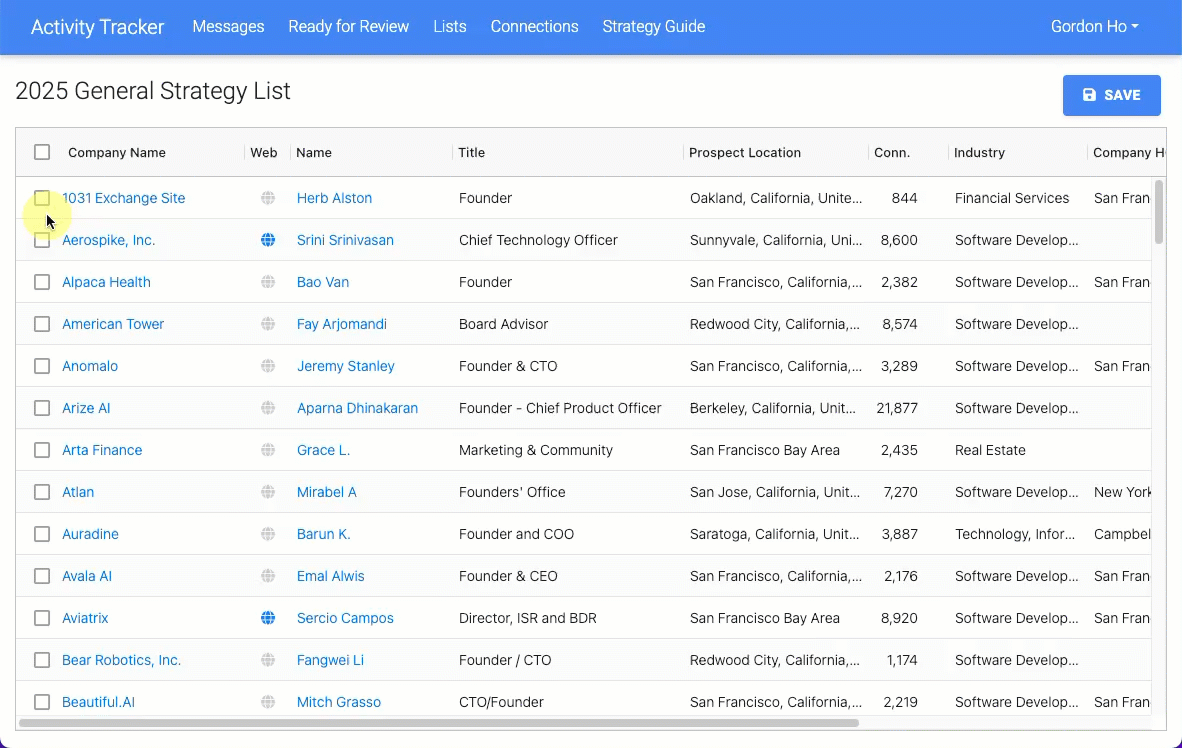Toggle the select-all checkbox in table header

[42, 152]
